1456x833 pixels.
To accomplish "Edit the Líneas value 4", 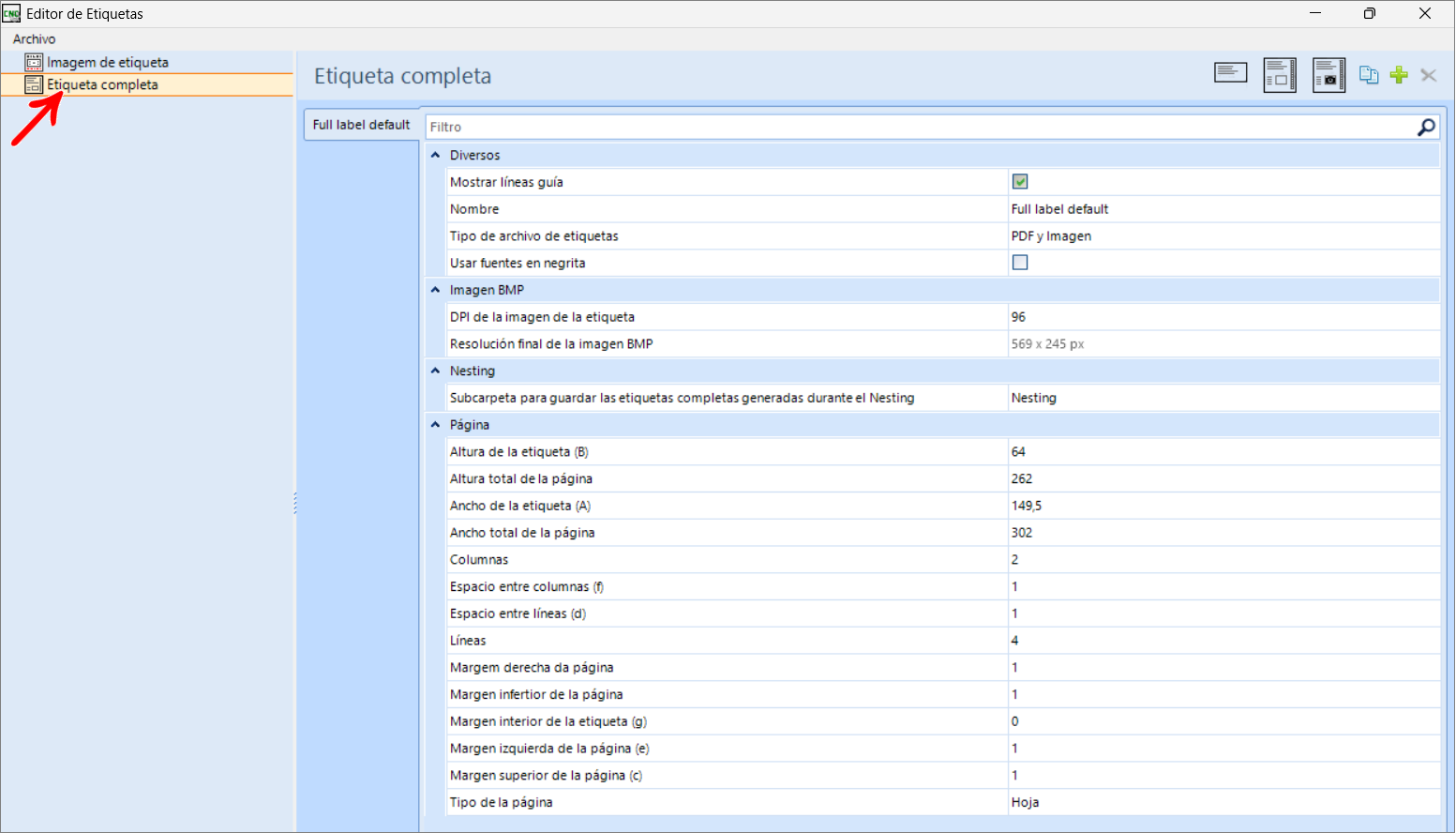I will [1223, 641].
